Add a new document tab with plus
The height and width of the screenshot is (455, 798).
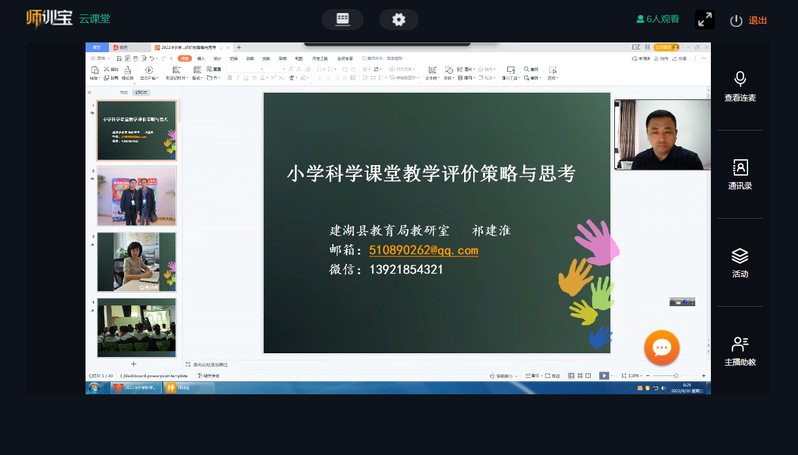click(238, 47)
